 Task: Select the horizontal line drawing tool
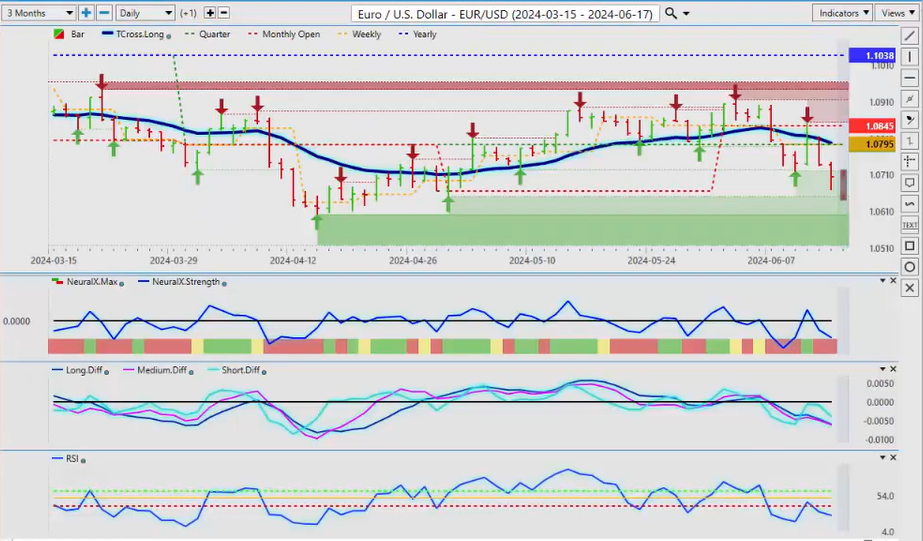coord(909,78)
